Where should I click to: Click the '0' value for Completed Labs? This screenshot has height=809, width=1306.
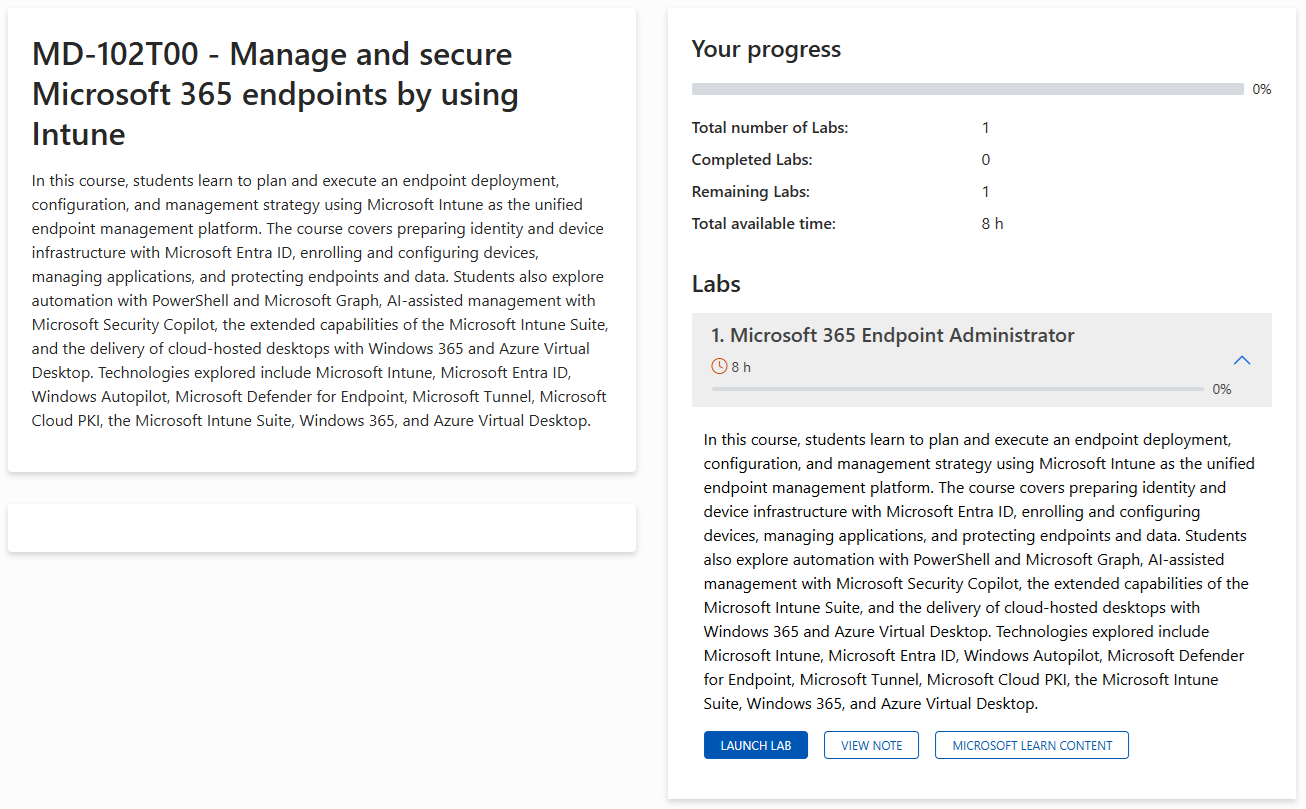(986, 160)
